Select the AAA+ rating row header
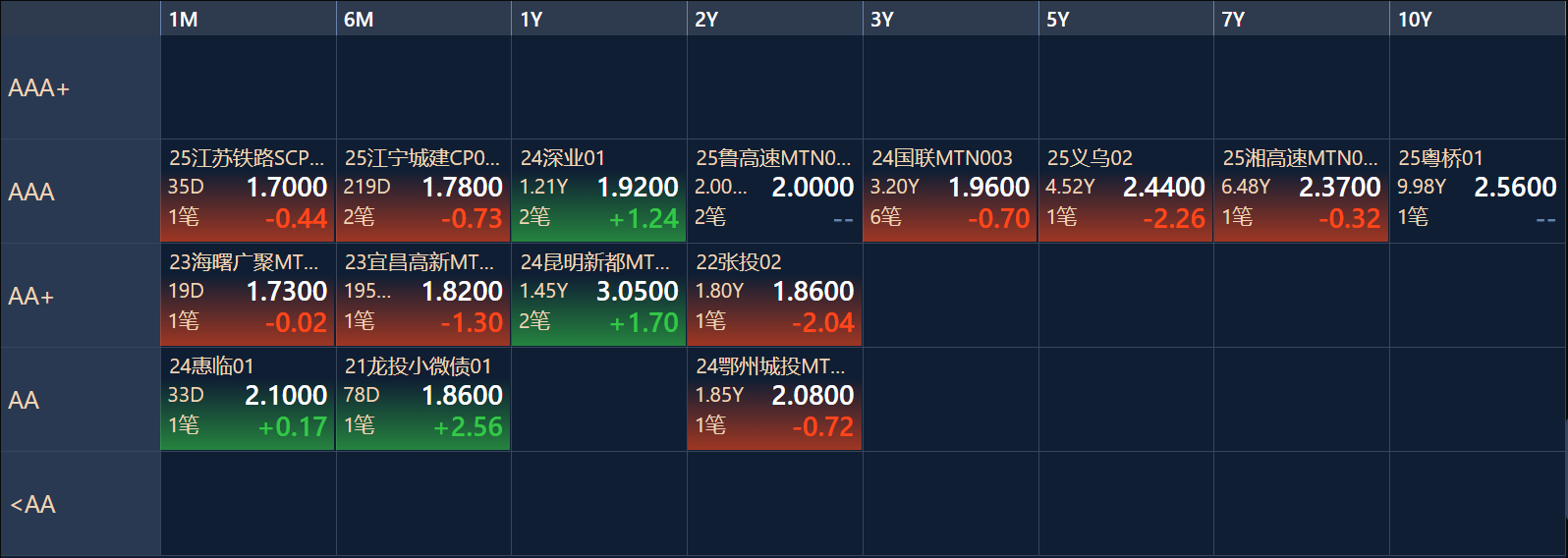This screenshot has height=558, width=1568. [x=81, y=87]
